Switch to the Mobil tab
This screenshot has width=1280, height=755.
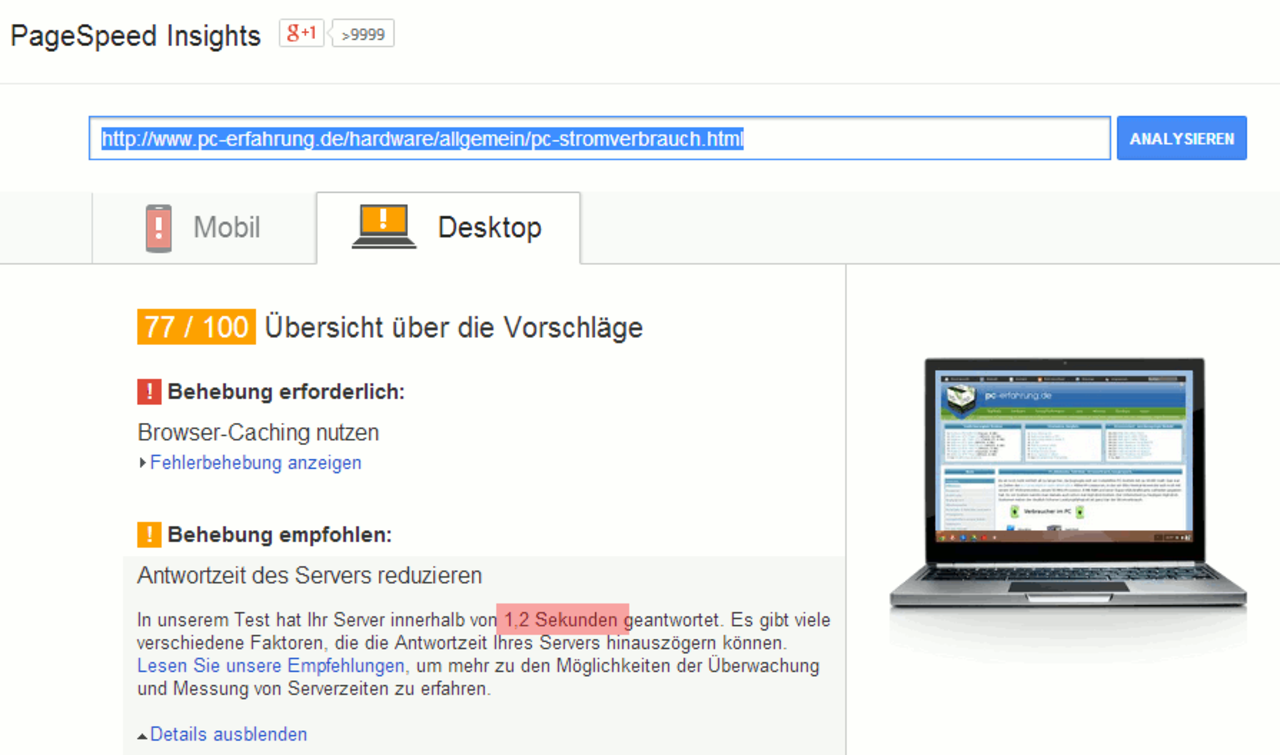pos(203,227)
